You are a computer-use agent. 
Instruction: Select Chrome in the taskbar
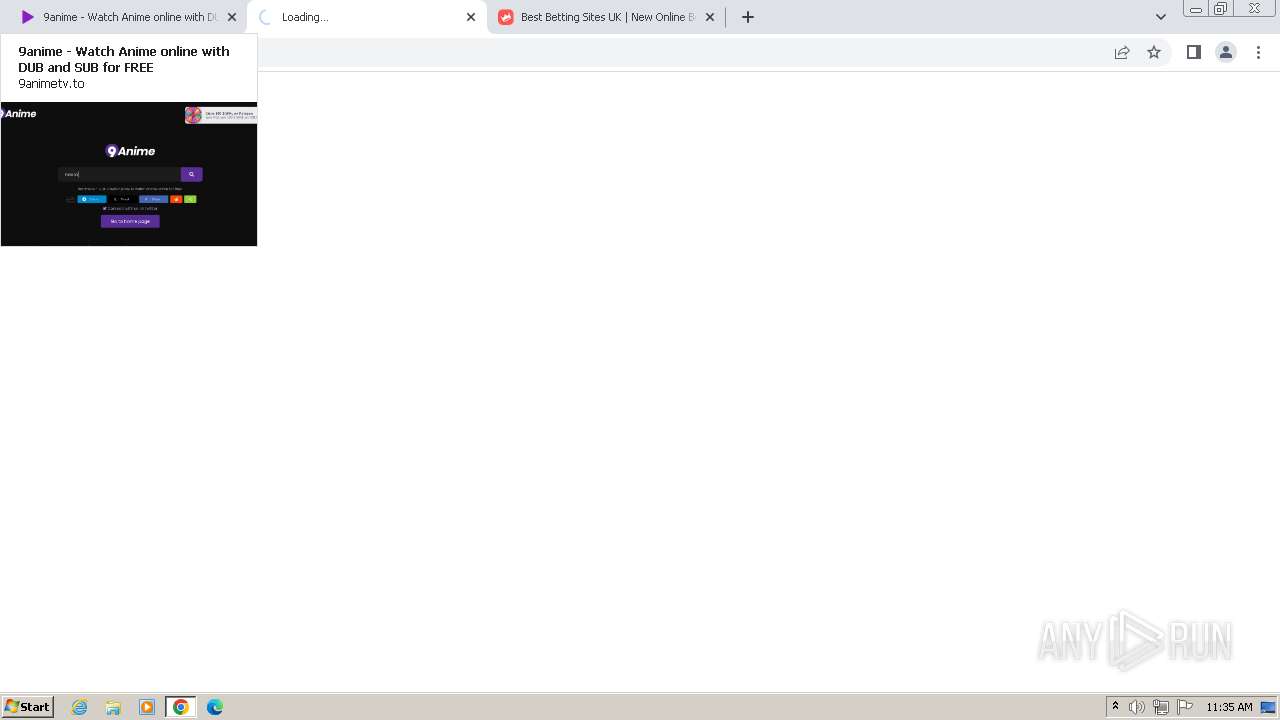[181, 707]
